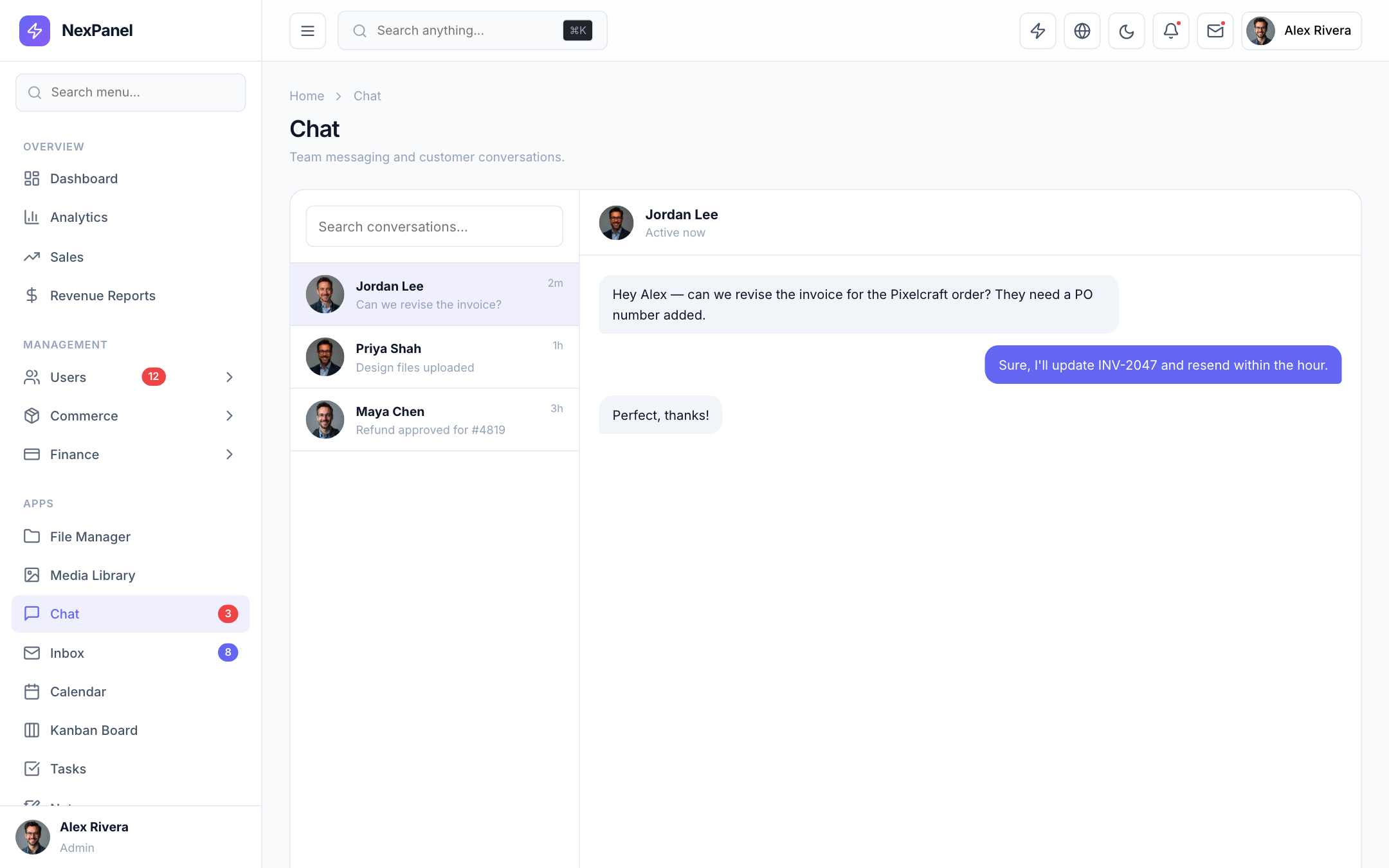The width and height of the screenshot is (1389, 868).
Task: Open the globe language selector
Action: point(1082,30)
